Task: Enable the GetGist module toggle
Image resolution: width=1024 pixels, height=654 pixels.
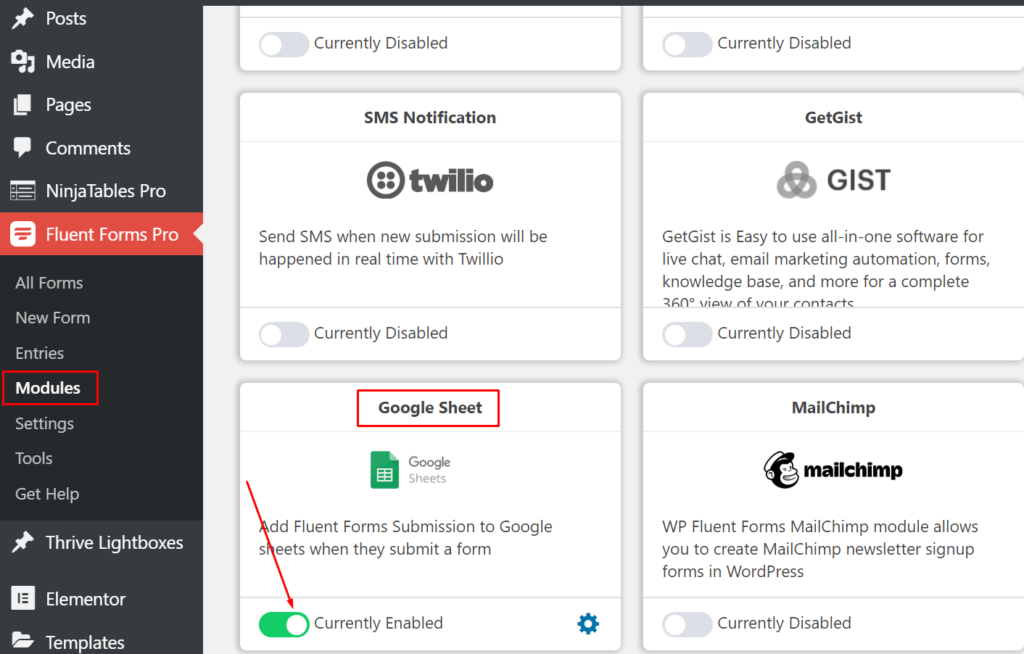Action: (688, 334)
